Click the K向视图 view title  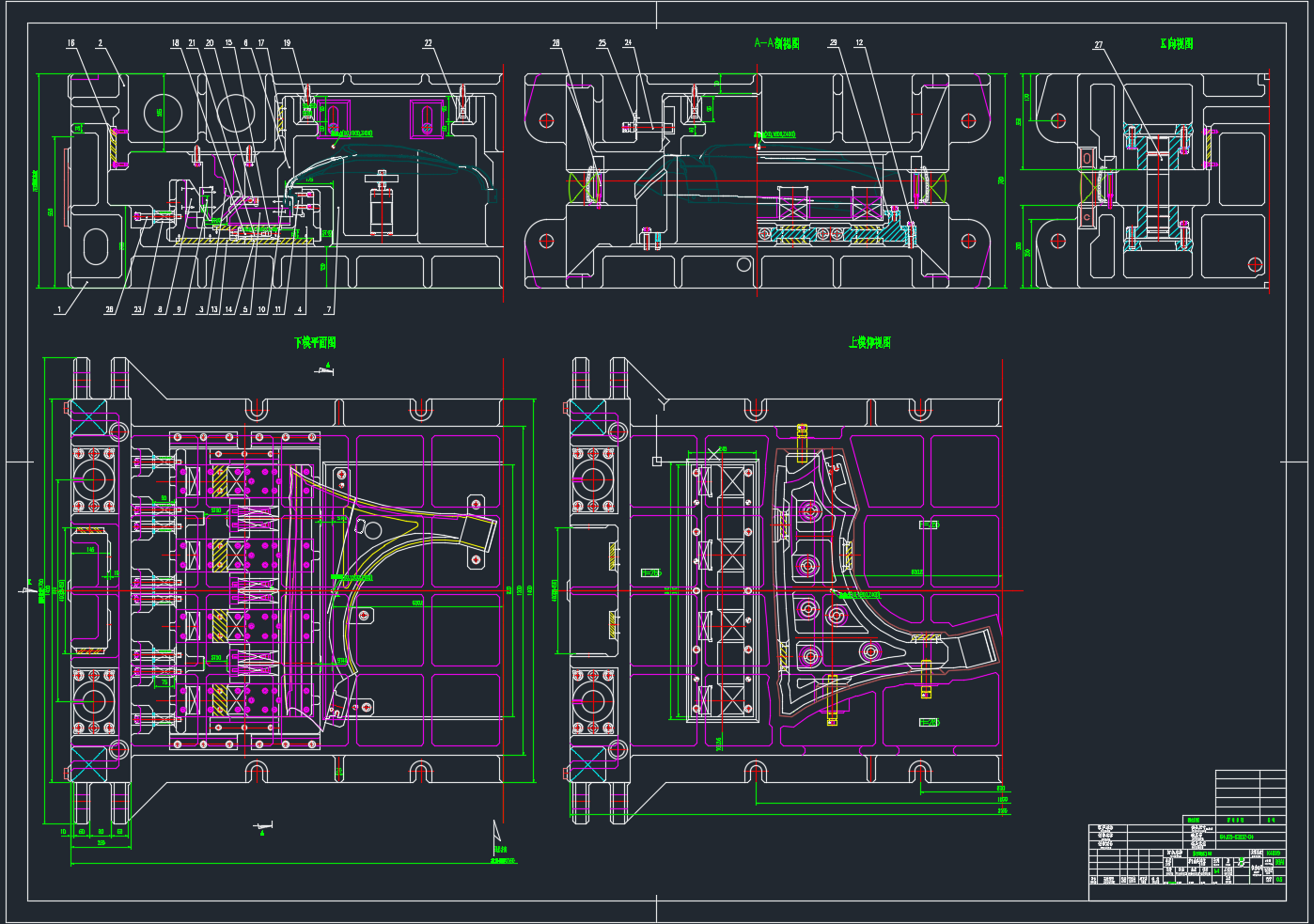click(x=1176, y=43)
